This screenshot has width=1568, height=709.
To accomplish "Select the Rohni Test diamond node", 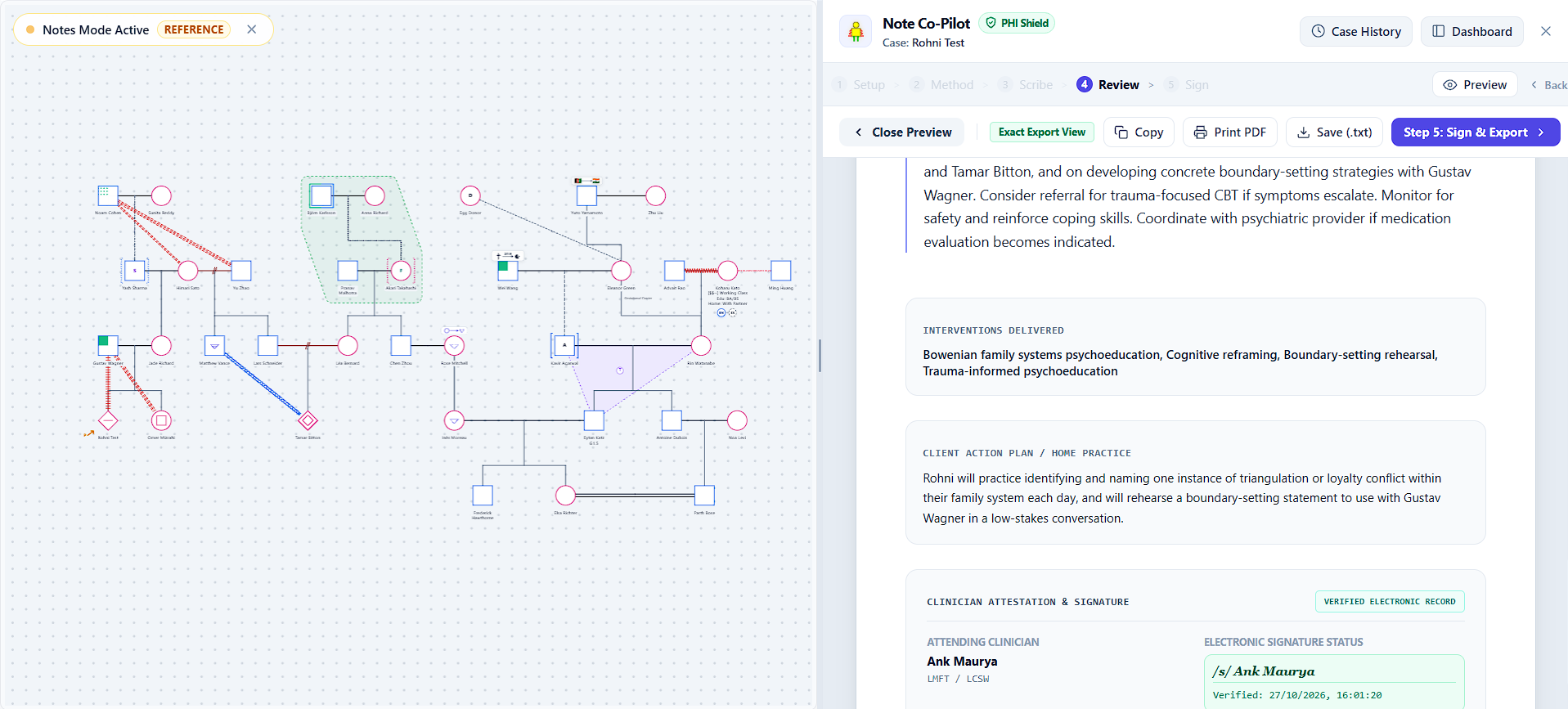I will pos(108,420).
